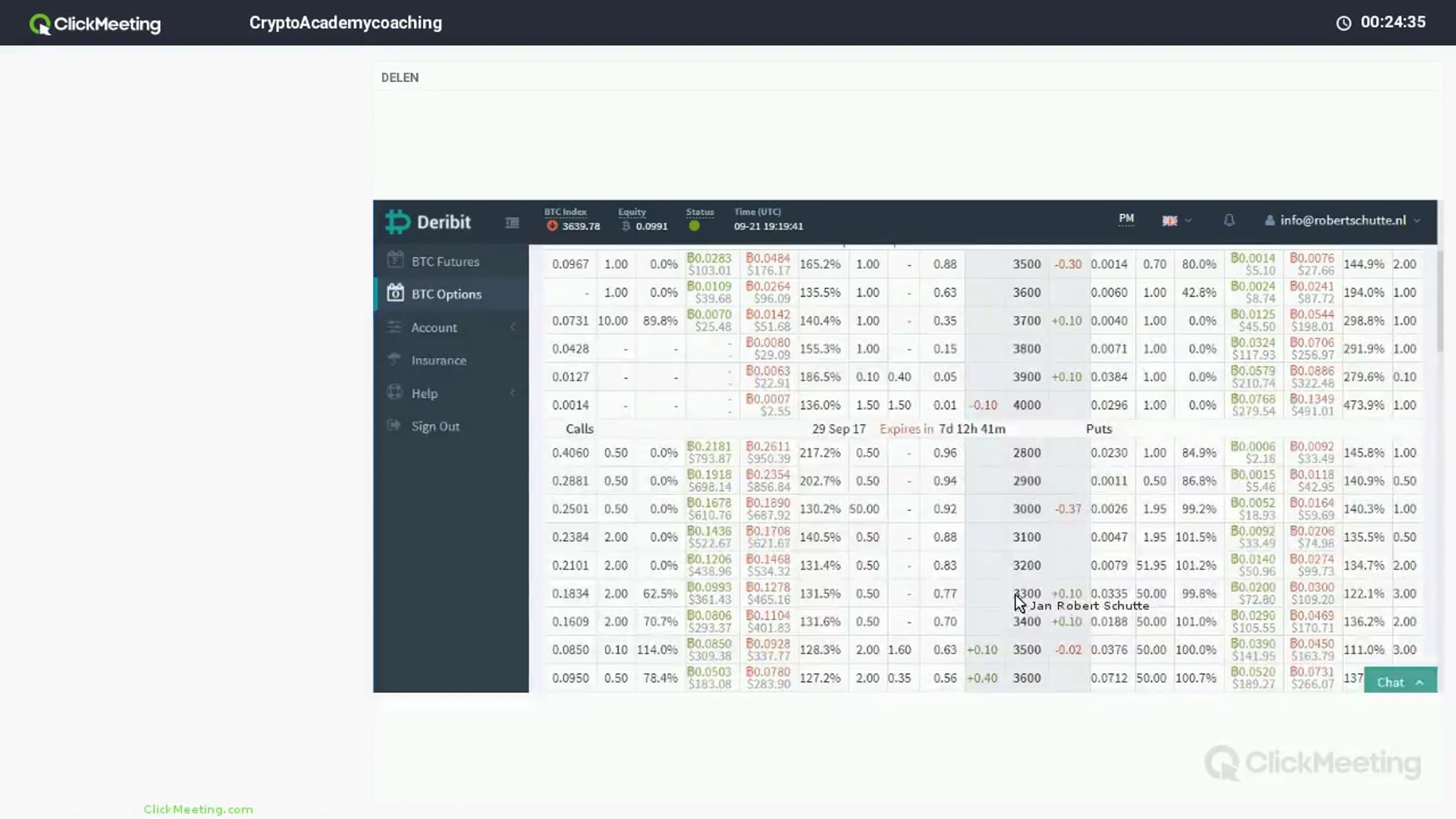The image size is (1456, 819).
Task: Select BTC Options in sidebar
Action: (x=446, y=294)
